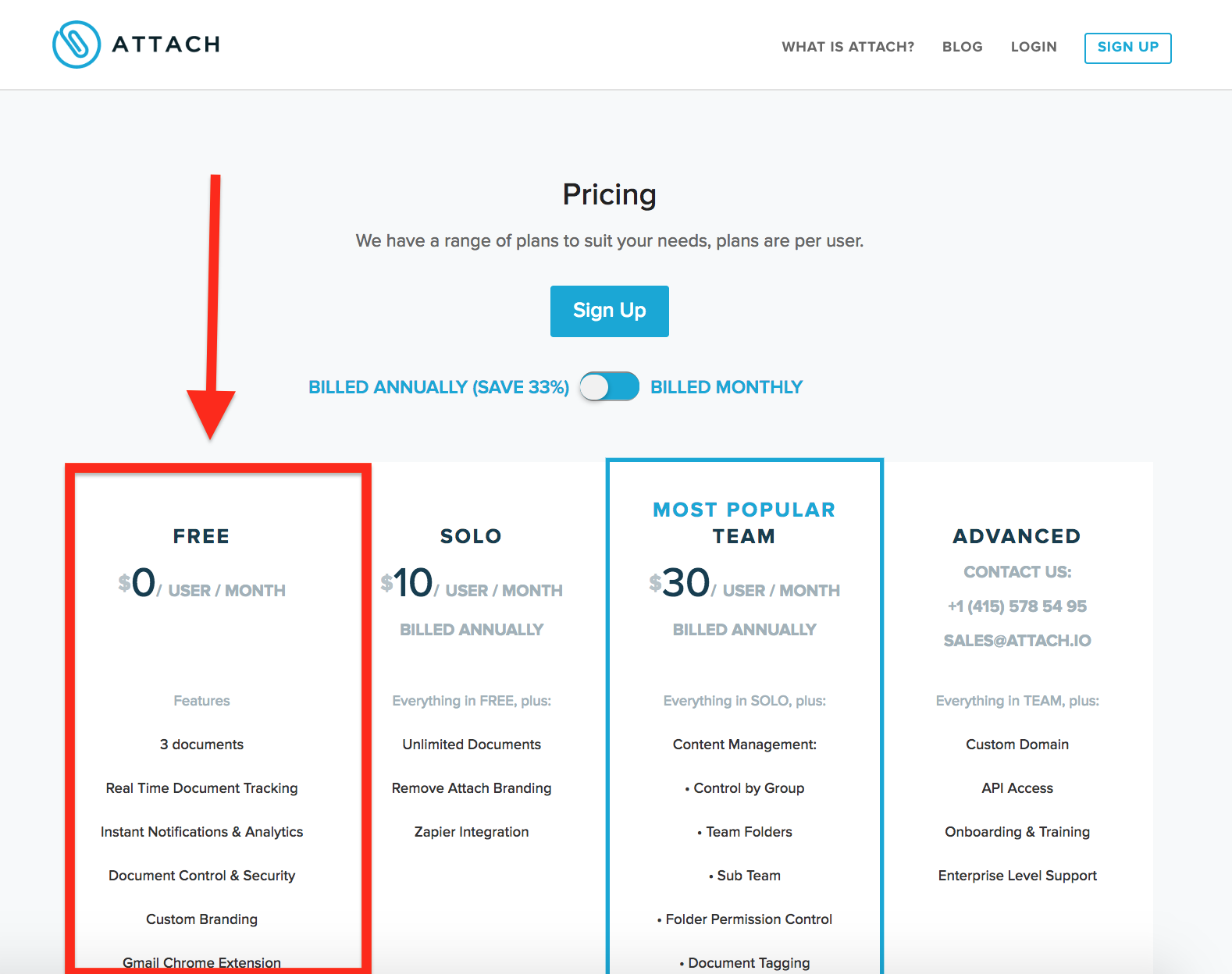Click the outlined Sign Up header button
Image resolution: width=1232 pixels, height=974 pixels.
1127,48
